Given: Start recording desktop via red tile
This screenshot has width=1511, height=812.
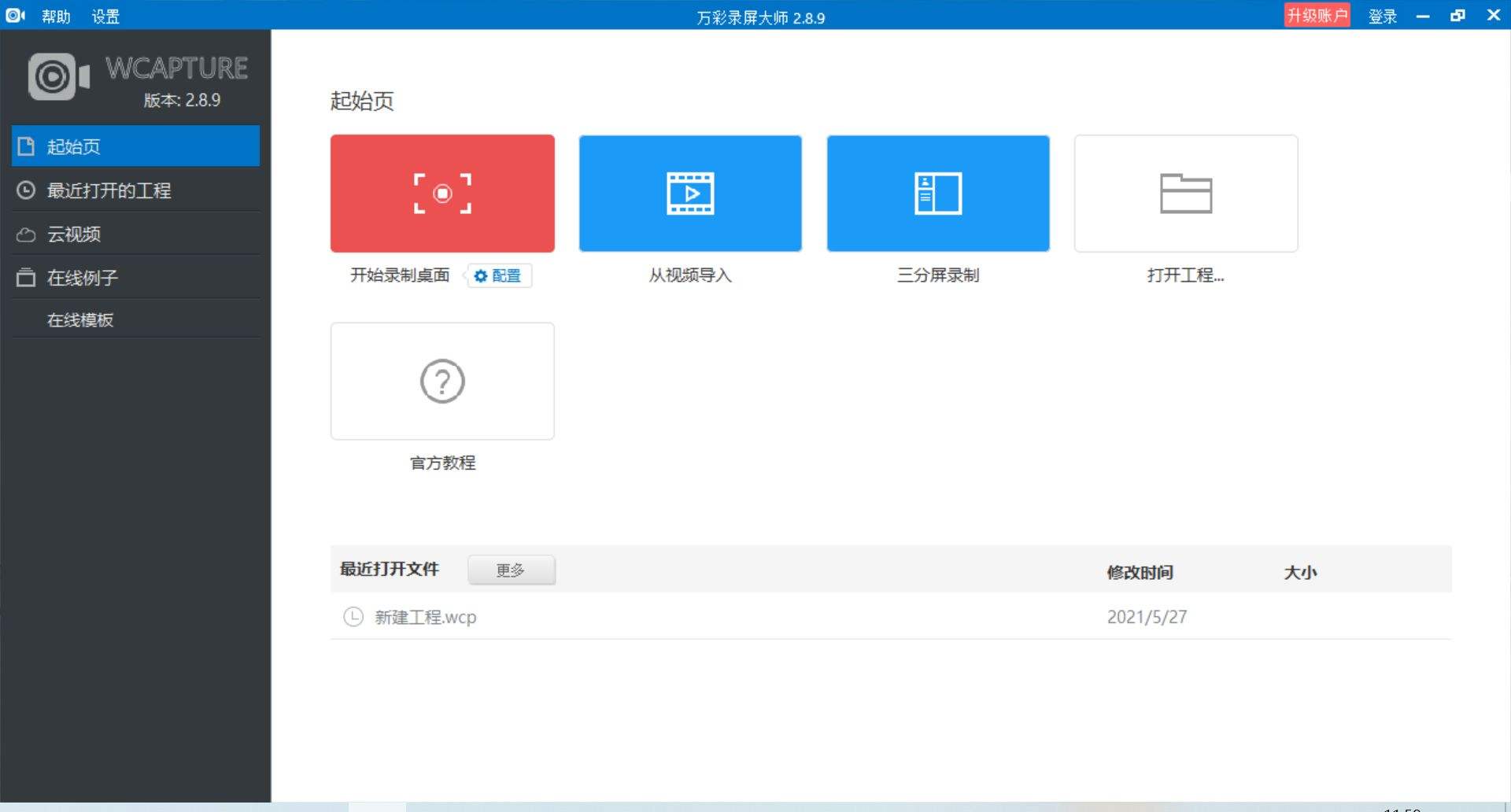Looking at the screenshot, I should click(x=442, y=194).
